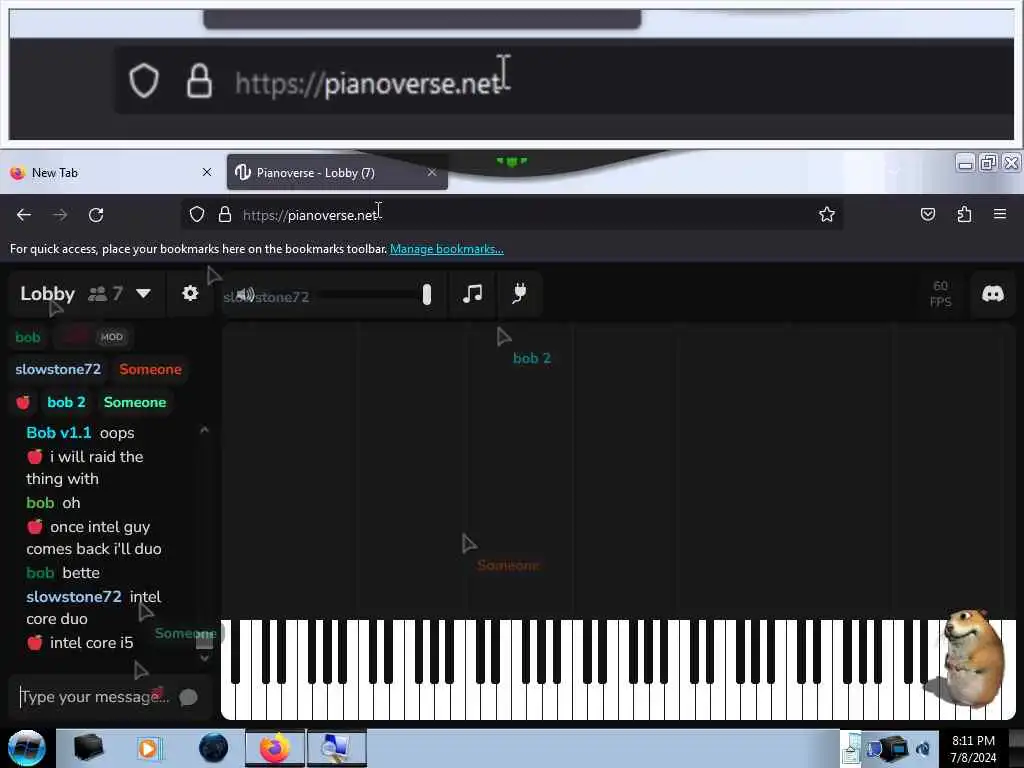Select the apple emoji user tag
1024x768 pixels.
point(23,402)
